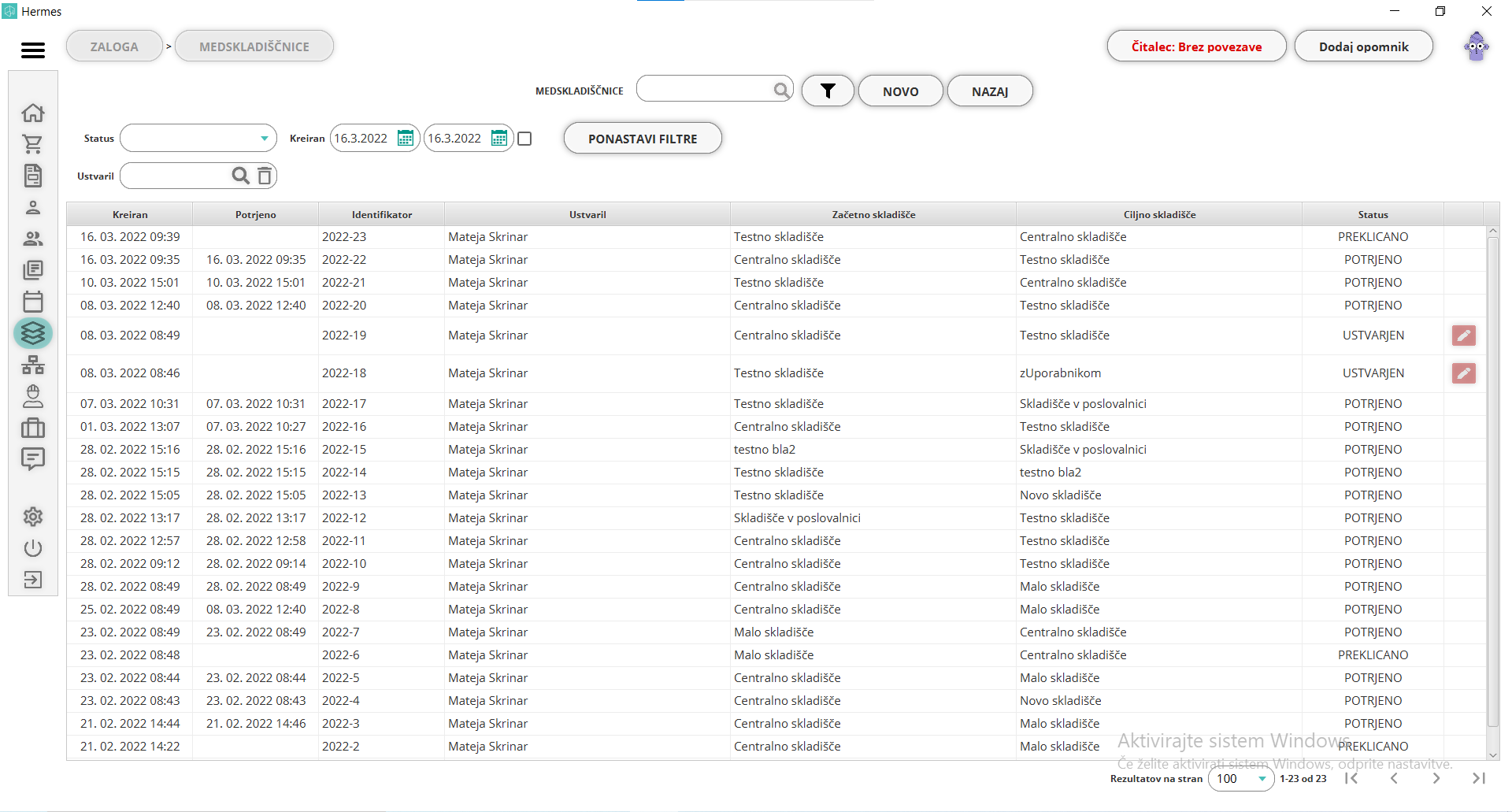Open the results per page dropdown

[x=1241, y=779]
